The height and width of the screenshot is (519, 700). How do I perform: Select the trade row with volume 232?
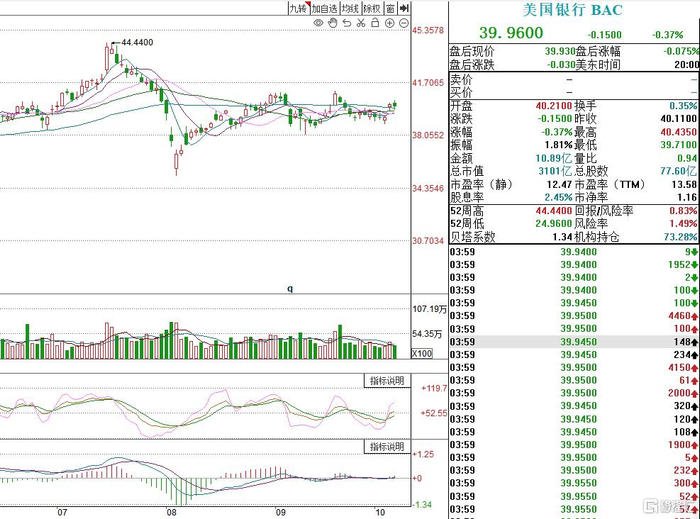click(x=574, y=470)
